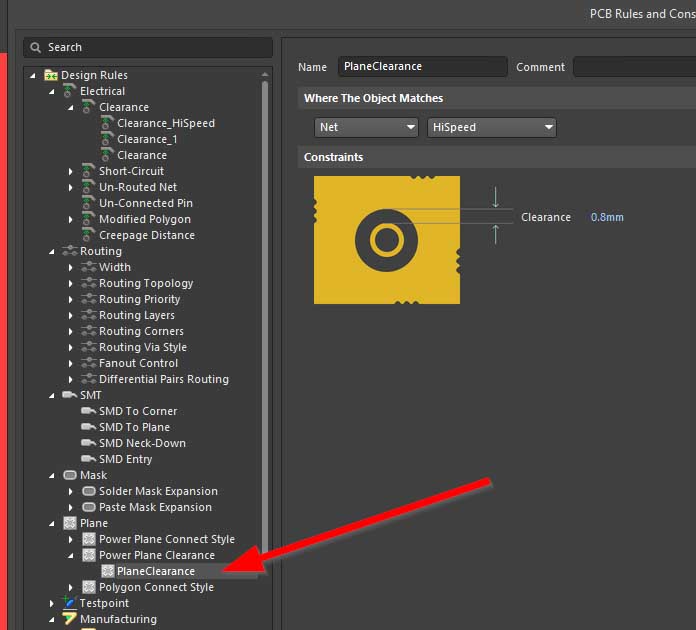Expand the Short-Circuit rule node

click(x=71, y=171)
